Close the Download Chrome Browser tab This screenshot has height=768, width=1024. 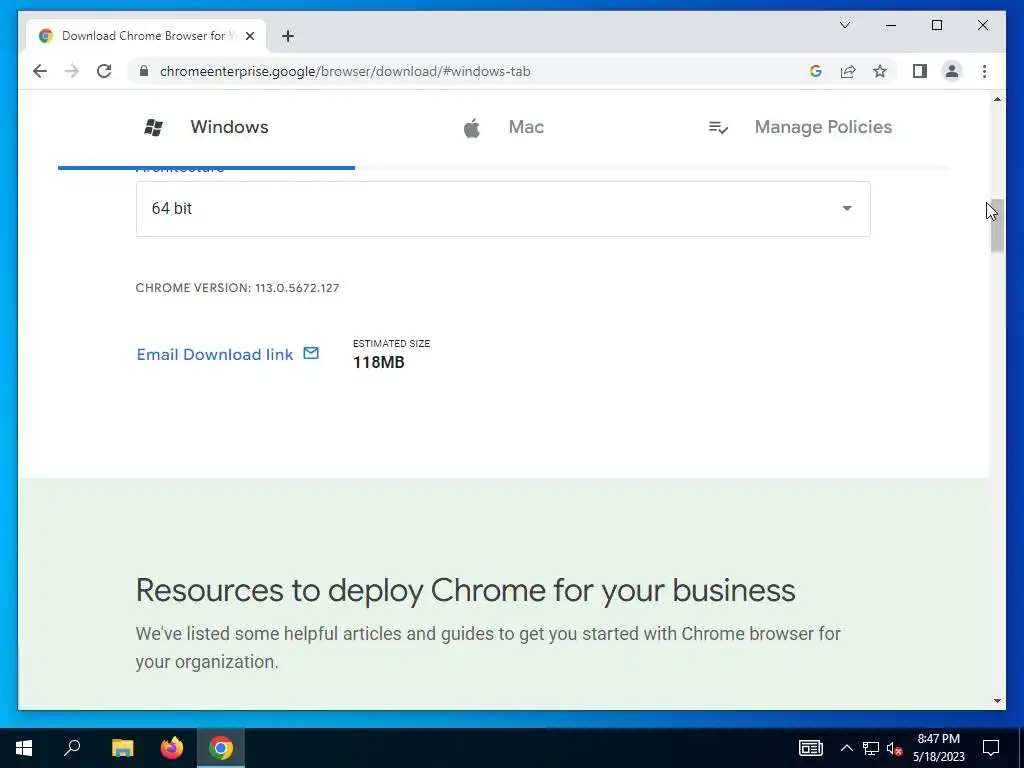point(249,36)
